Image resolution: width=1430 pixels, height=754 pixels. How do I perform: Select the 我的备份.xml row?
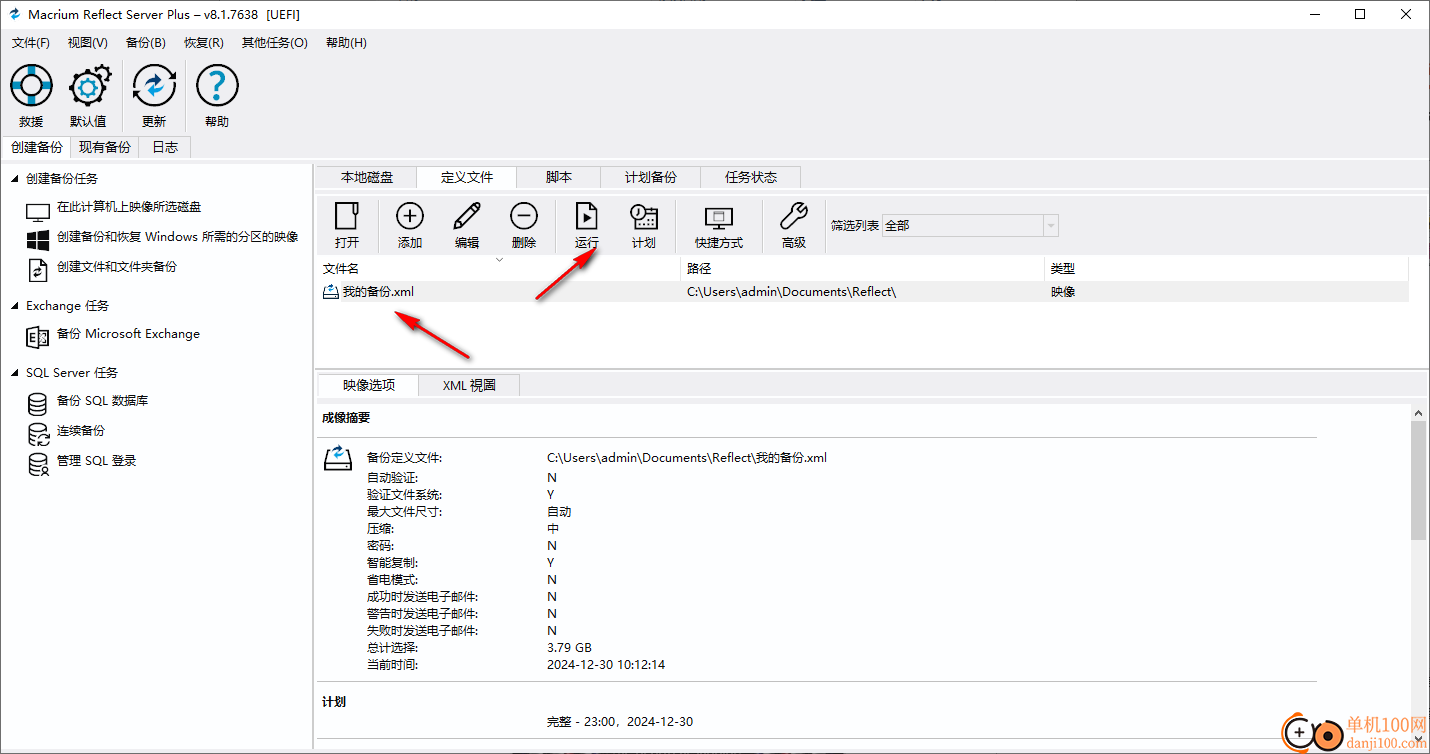point(864,292)
